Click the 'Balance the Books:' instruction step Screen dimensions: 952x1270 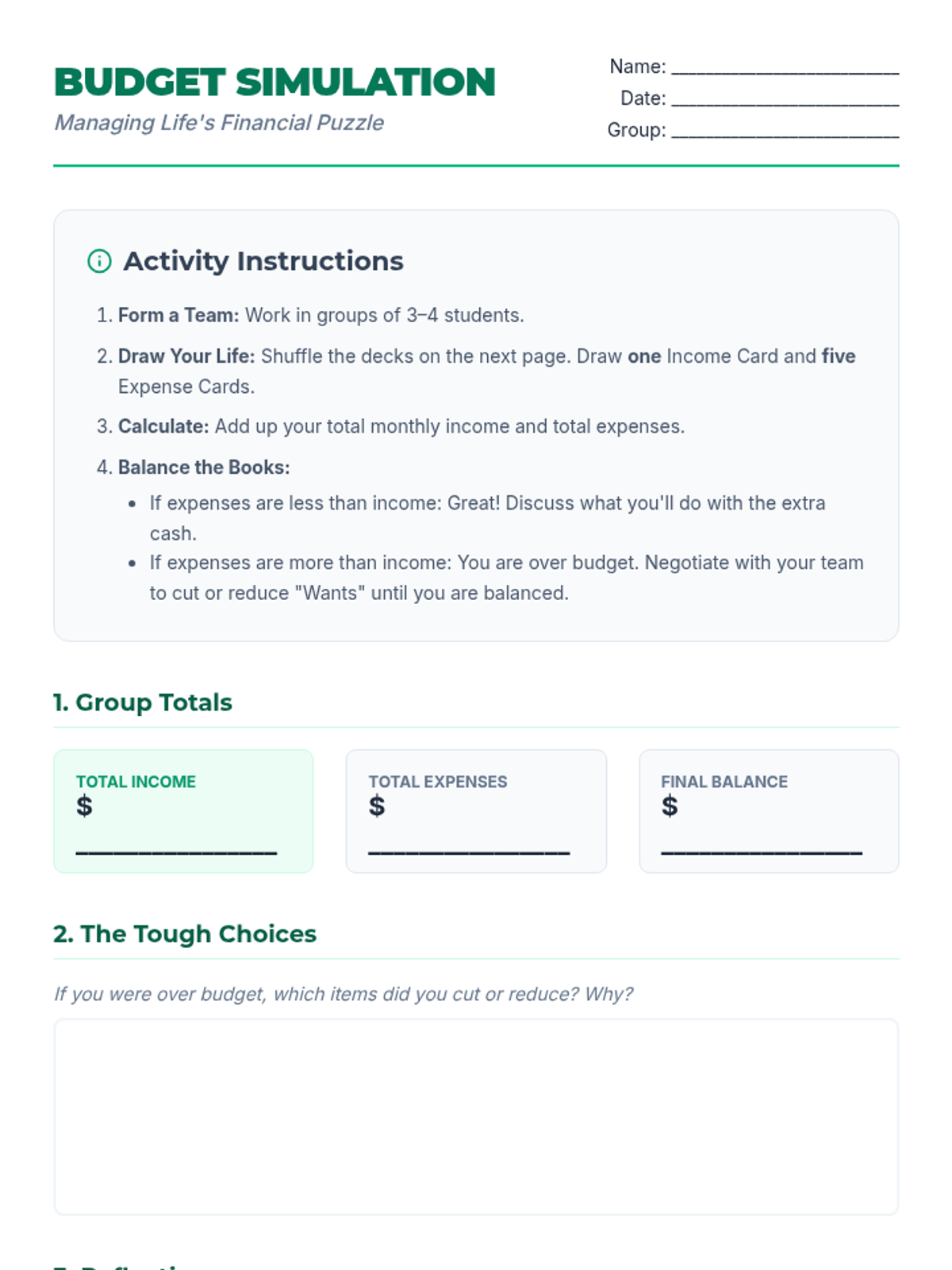pos(204,468)
